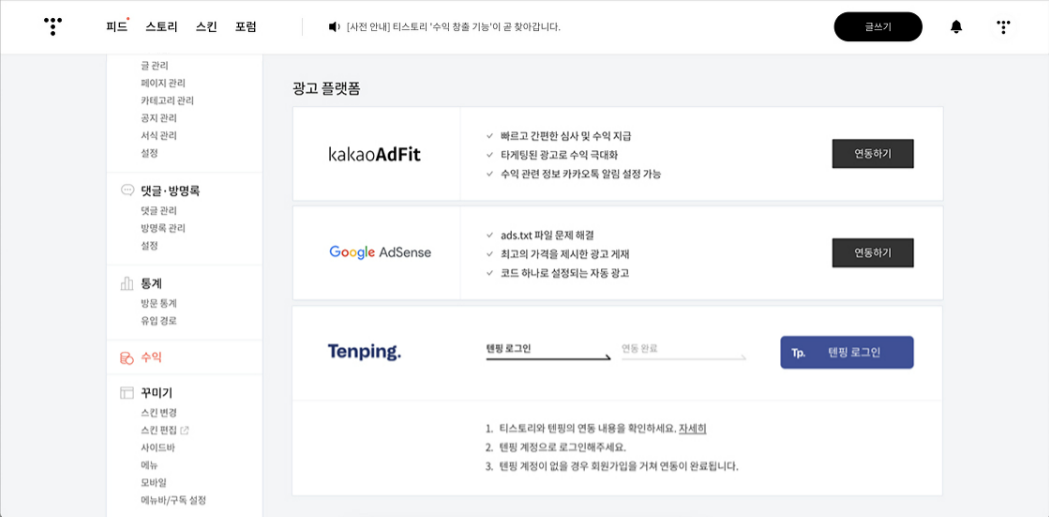Click text 텐핑 계정으로 로그인해주세요
1049x517 pixels.
click(x=563, y=447)
